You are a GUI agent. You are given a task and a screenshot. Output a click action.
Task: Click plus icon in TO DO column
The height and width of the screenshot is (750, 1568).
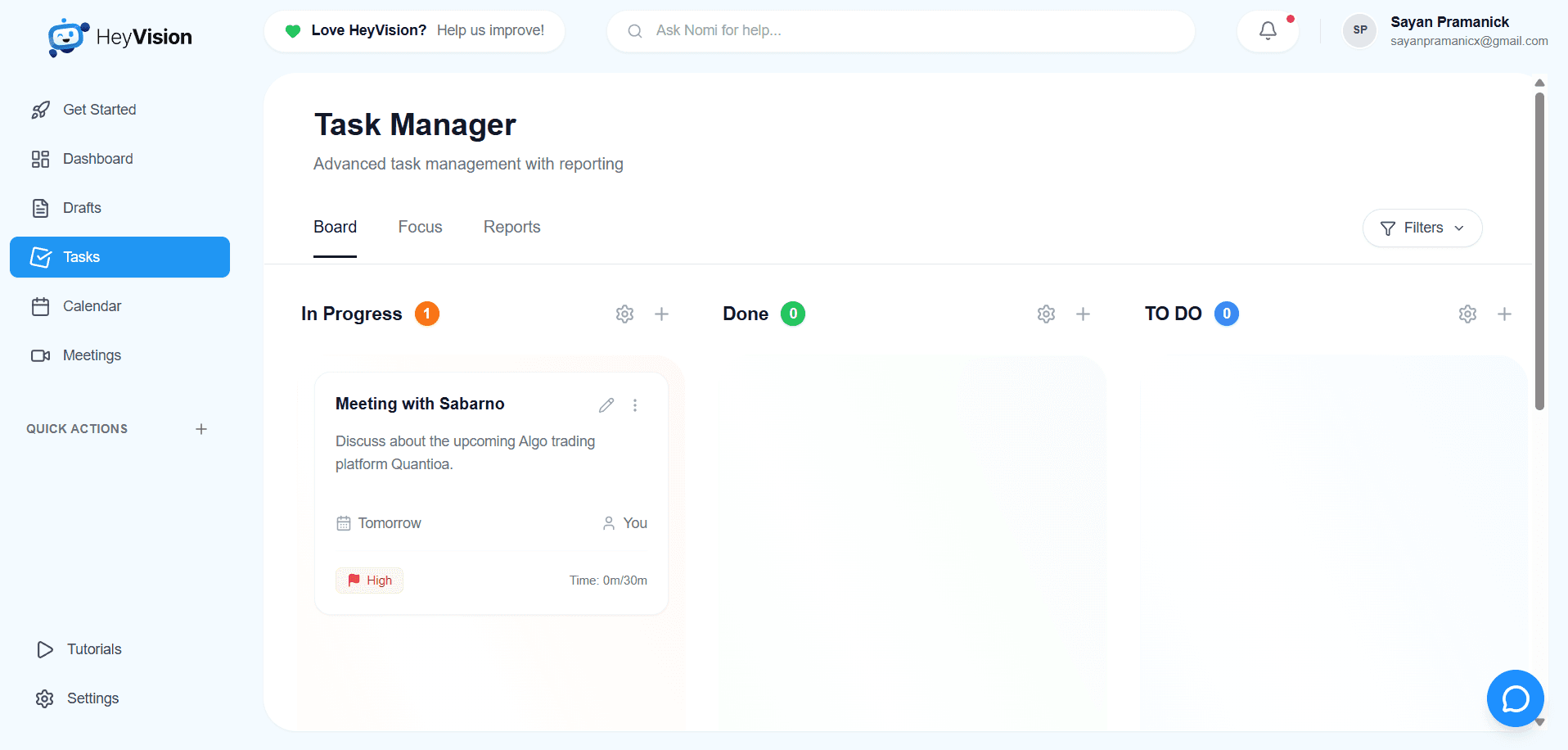click(1504, 314)
